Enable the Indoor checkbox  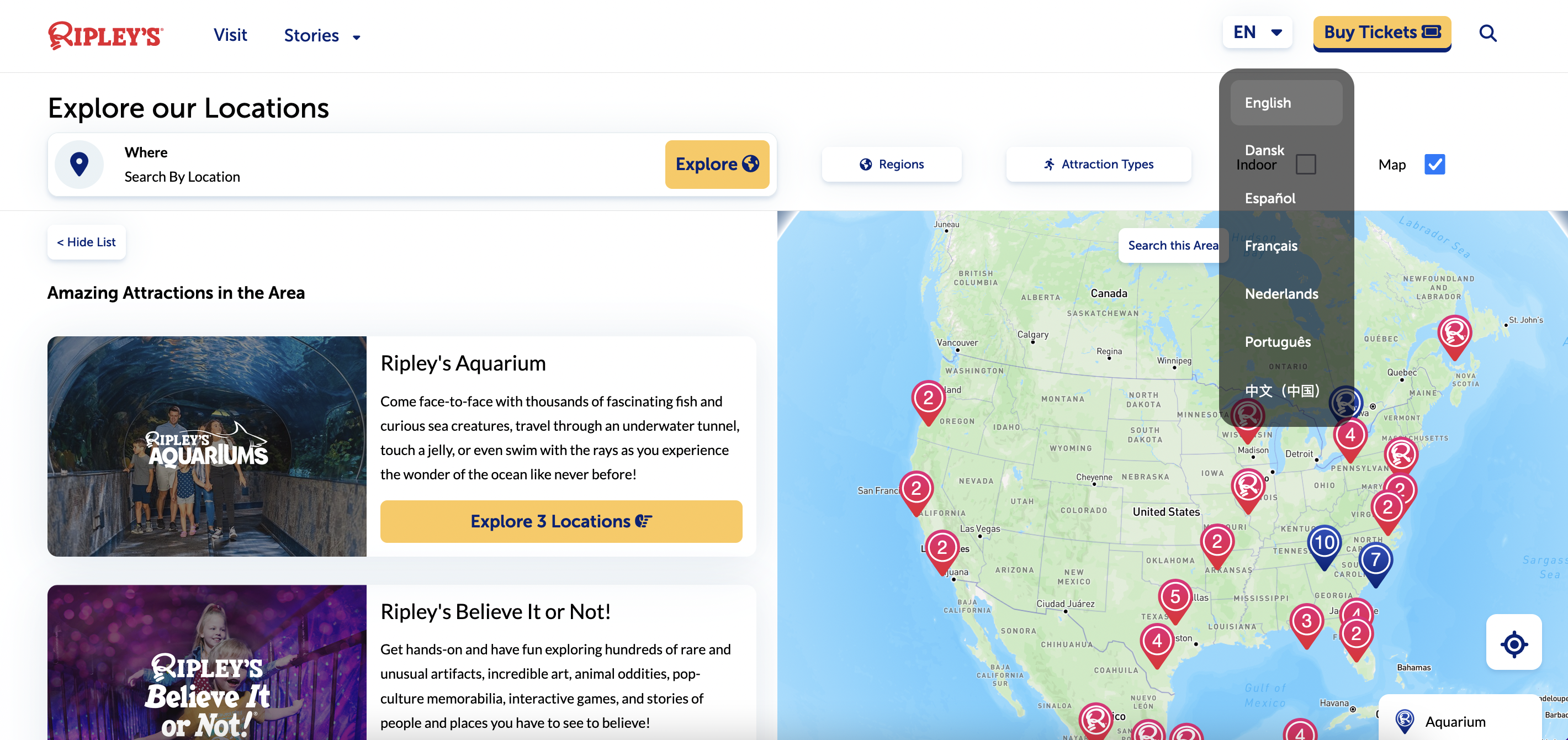1306,164
